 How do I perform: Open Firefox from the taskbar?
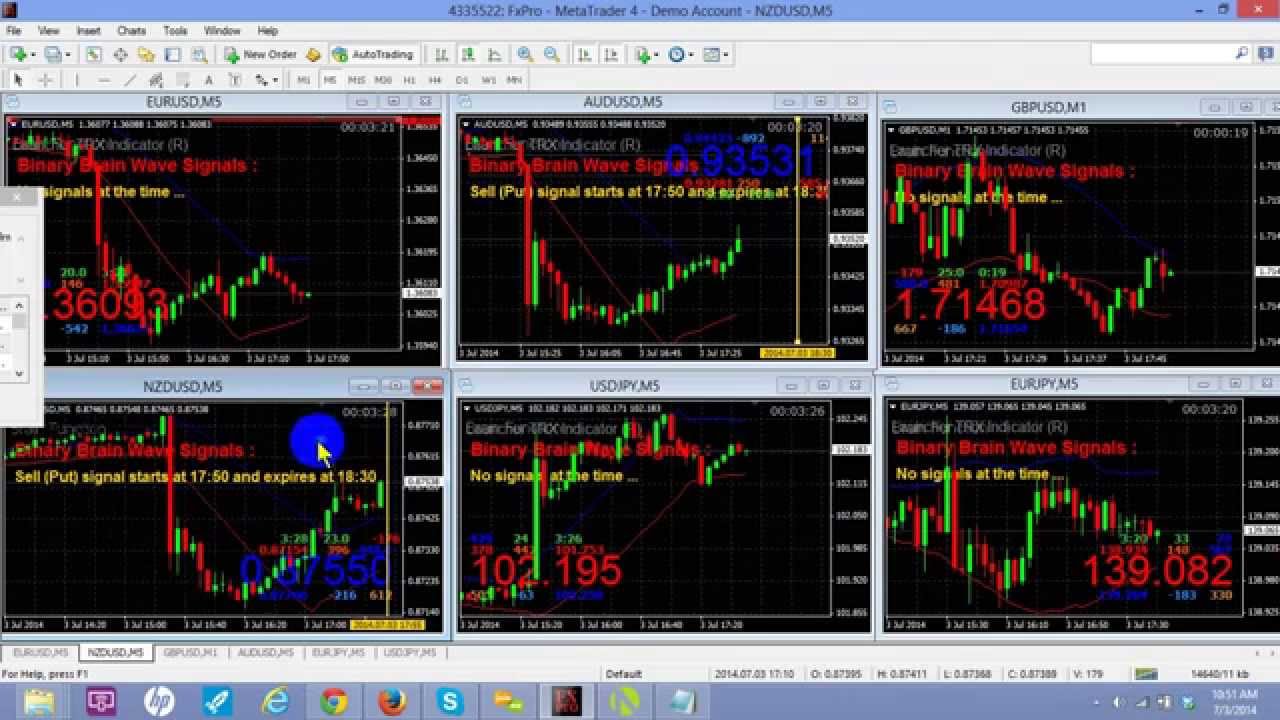(x=392, y=702)
